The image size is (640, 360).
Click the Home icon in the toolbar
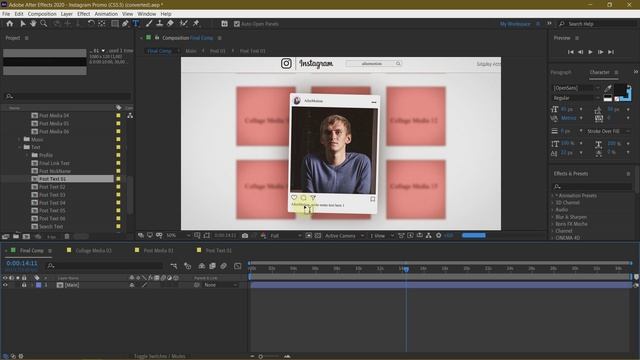[x=10, y=24]
